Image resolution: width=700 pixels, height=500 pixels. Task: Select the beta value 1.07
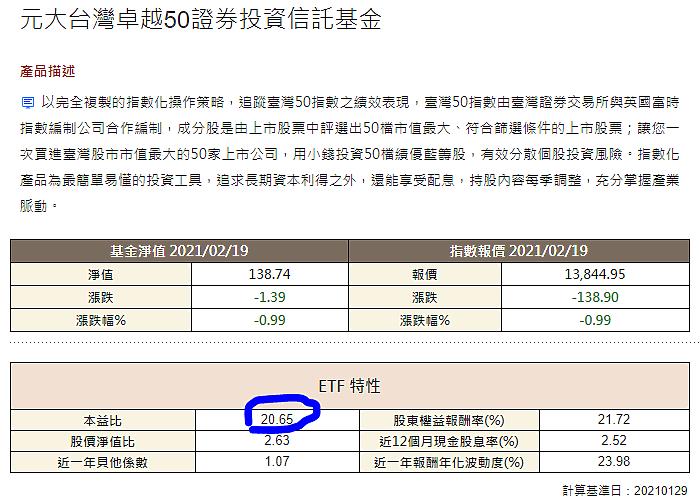(277, 461)
